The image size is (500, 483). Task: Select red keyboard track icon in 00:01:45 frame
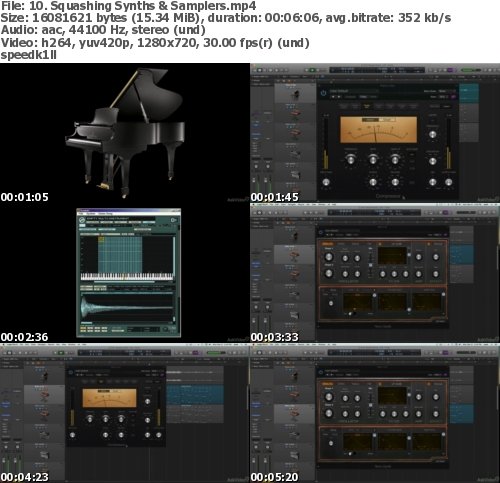(x=295, y=114)
